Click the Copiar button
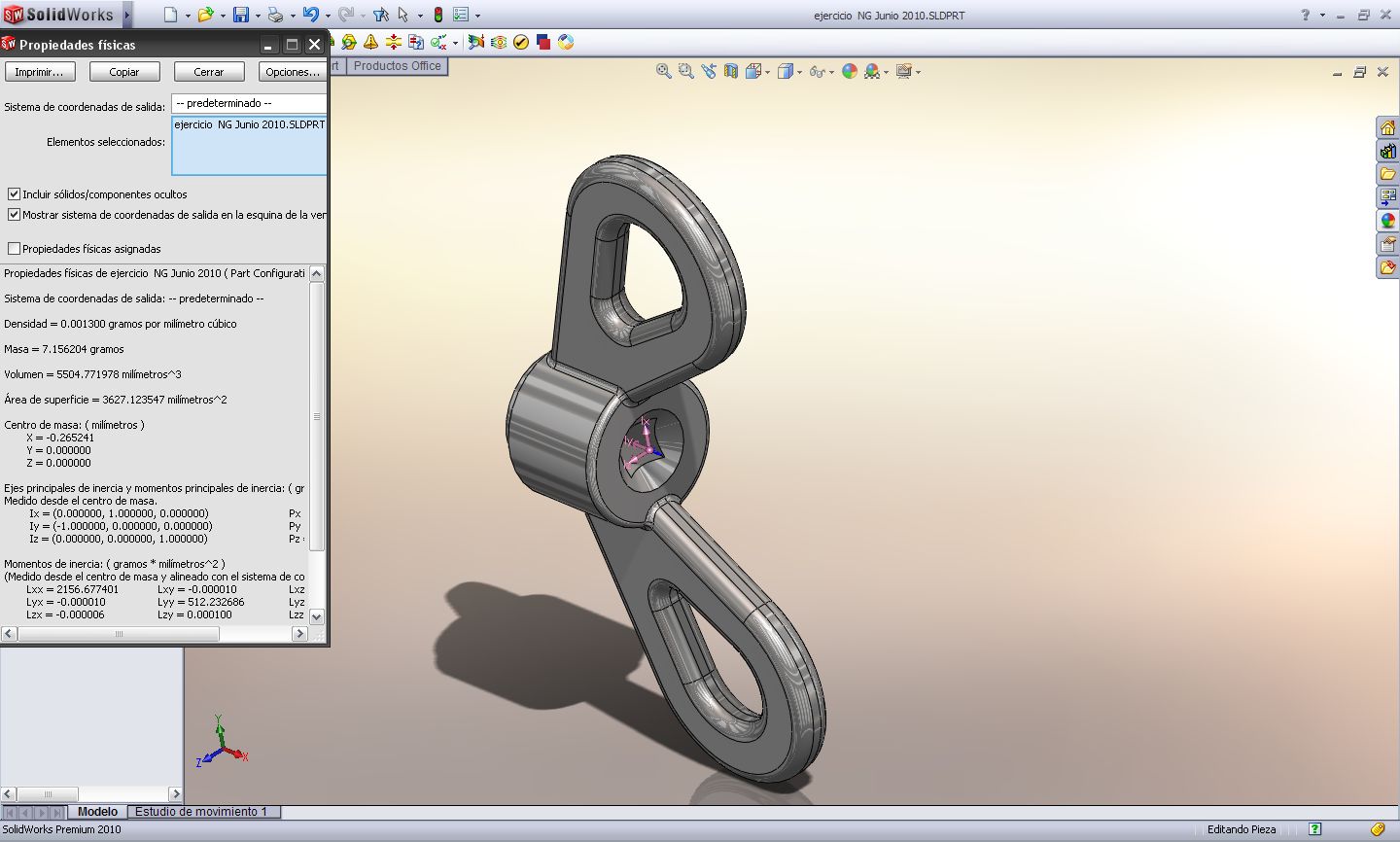This screenshot has height=842, width=1400. pyautogui.click(x=124, y=72)
